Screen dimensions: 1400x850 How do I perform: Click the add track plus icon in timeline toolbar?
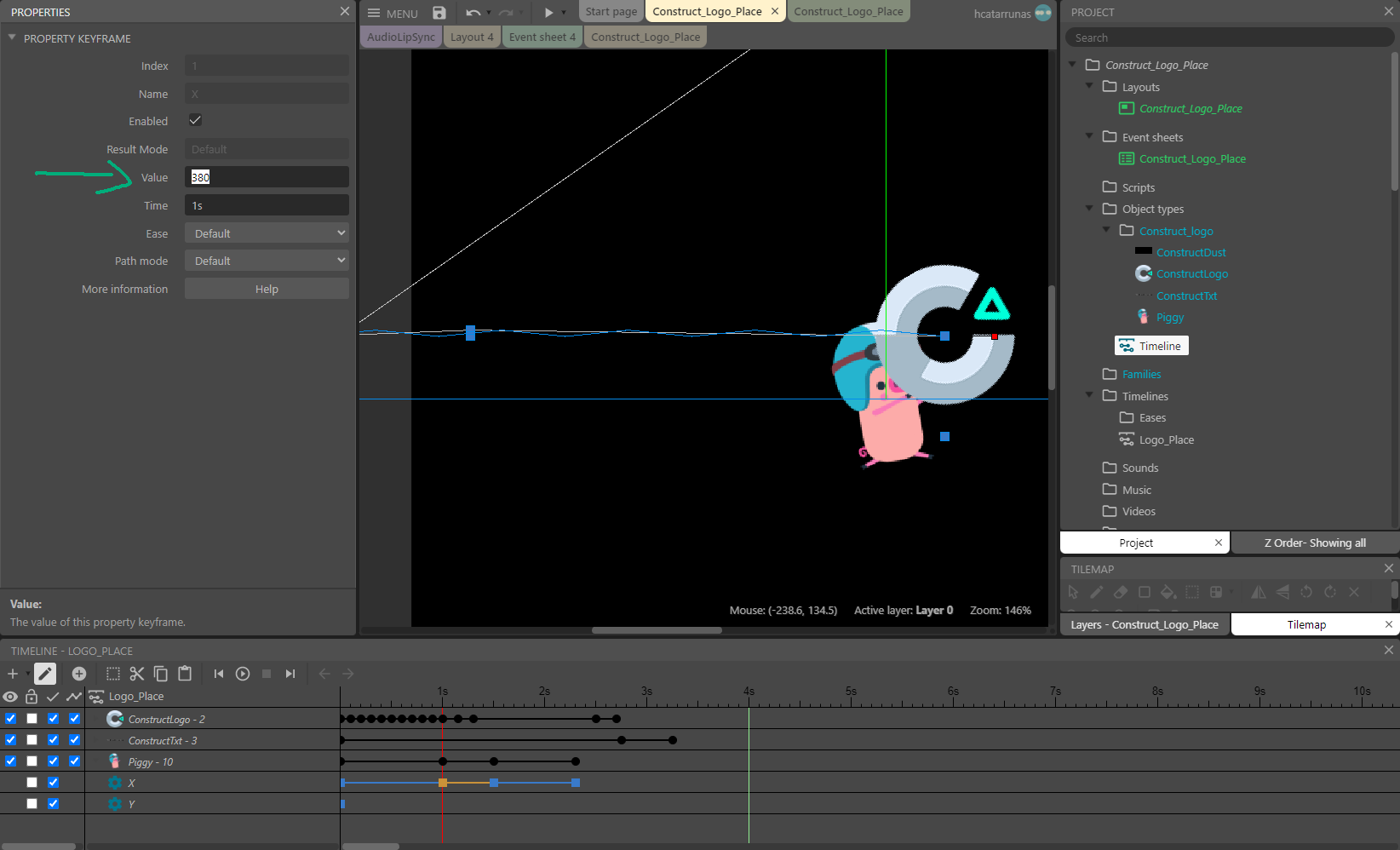pos(13,674)
